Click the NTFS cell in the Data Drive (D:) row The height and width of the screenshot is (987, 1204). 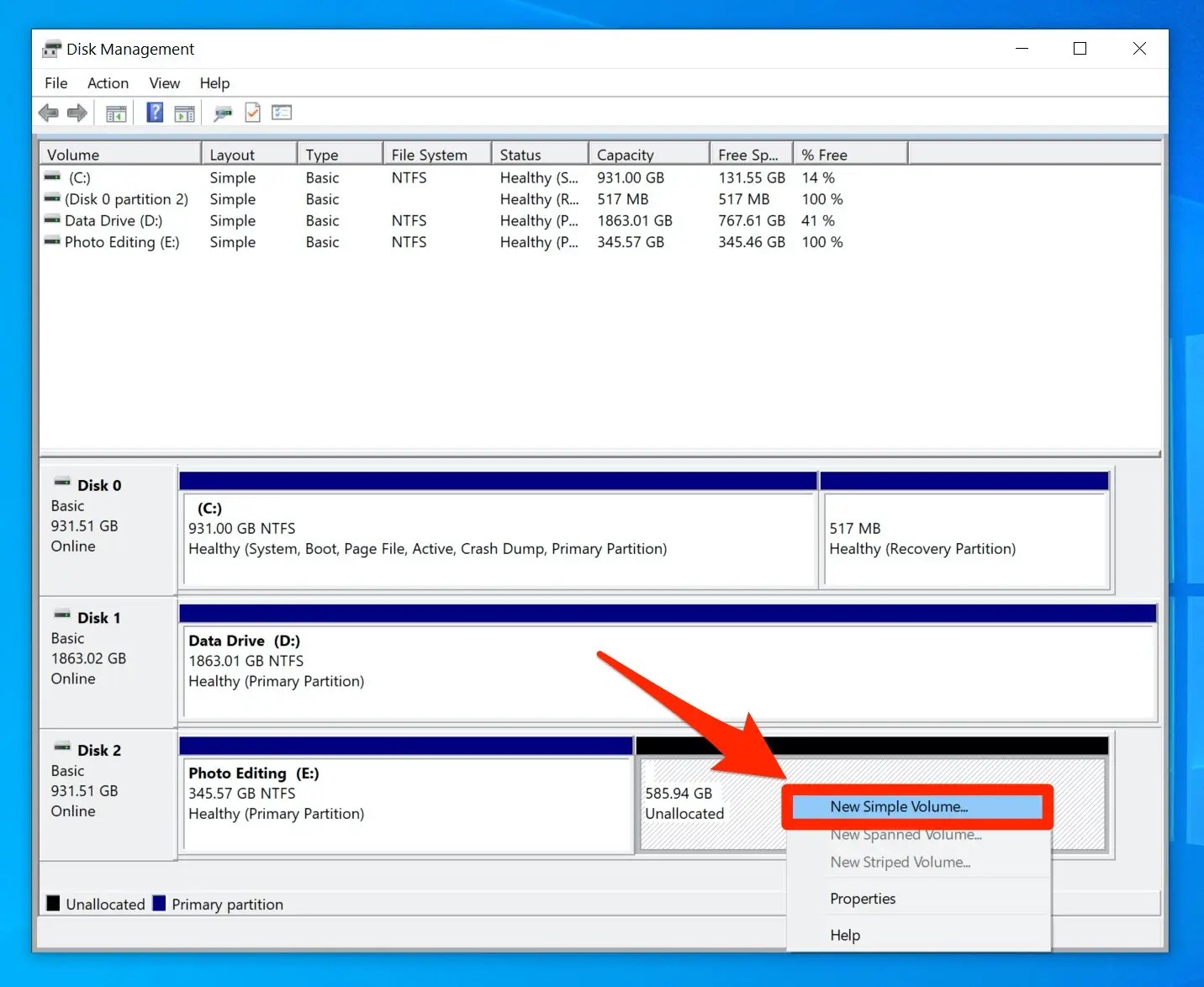coord(409,220)
